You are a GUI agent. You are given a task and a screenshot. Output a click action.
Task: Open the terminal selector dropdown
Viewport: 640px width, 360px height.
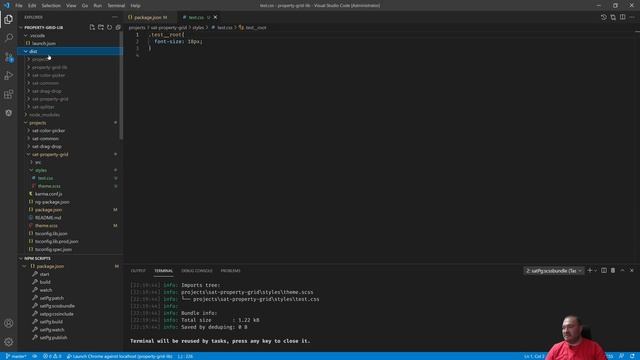553,271
